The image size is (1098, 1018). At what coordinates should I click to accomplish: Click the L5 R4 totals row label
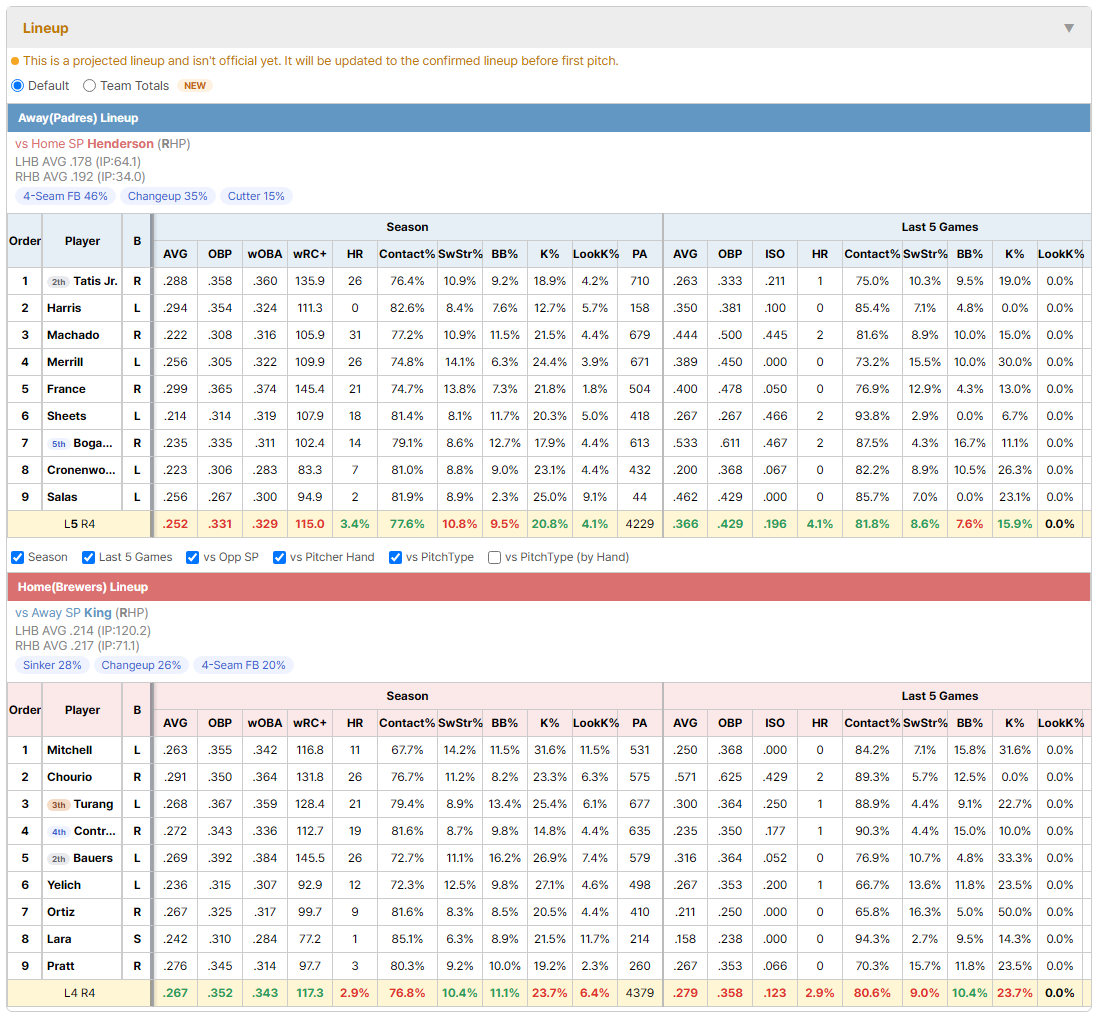(79, 524)
